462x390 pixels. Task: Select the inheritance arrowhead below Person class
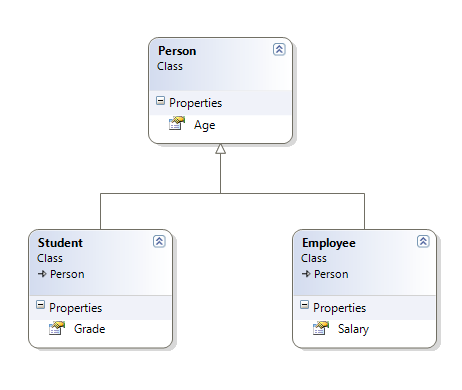[x=220, y=149]
